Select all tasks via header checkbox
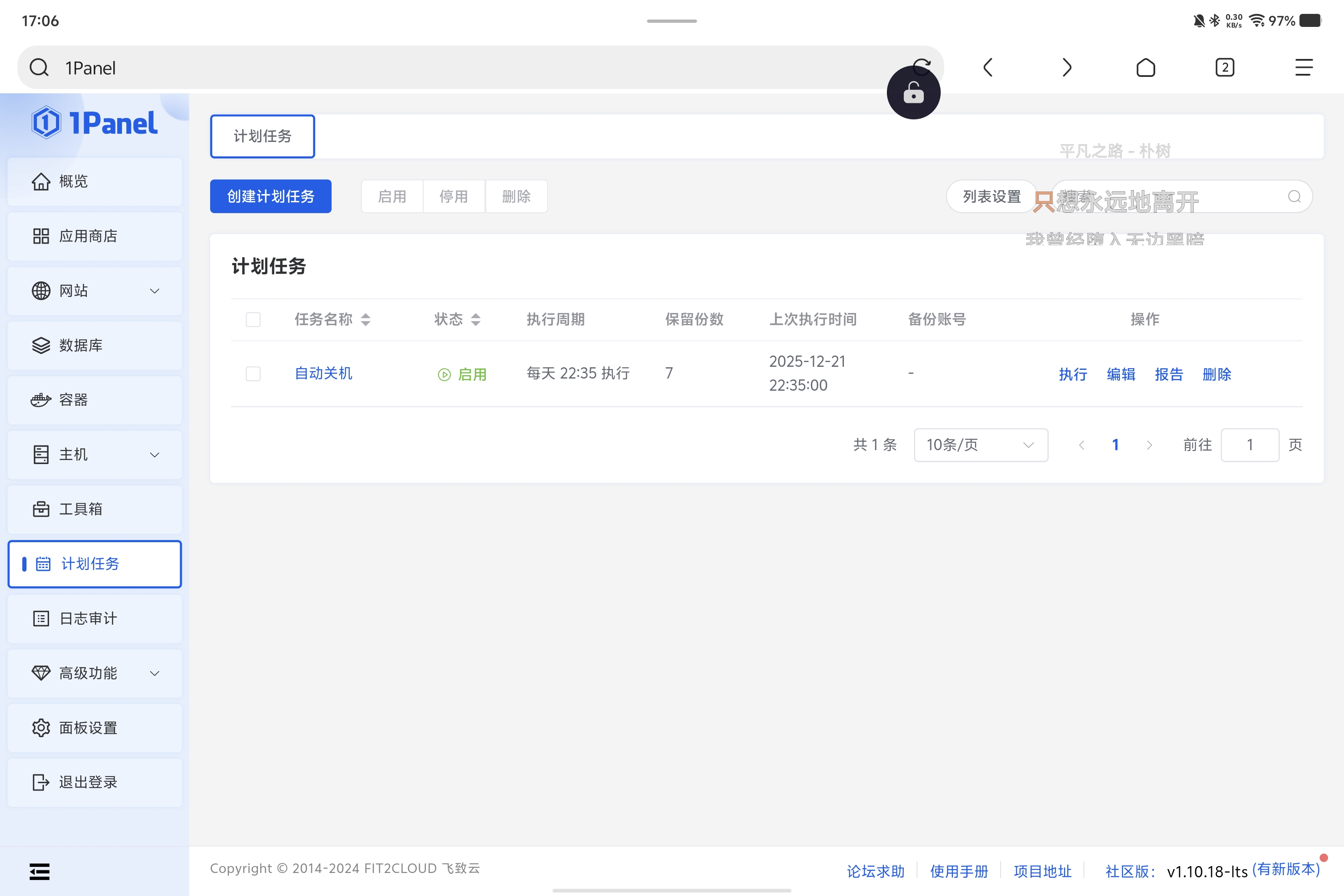The width and height of the screenshot is (1344, 896). tap(253, 320)
